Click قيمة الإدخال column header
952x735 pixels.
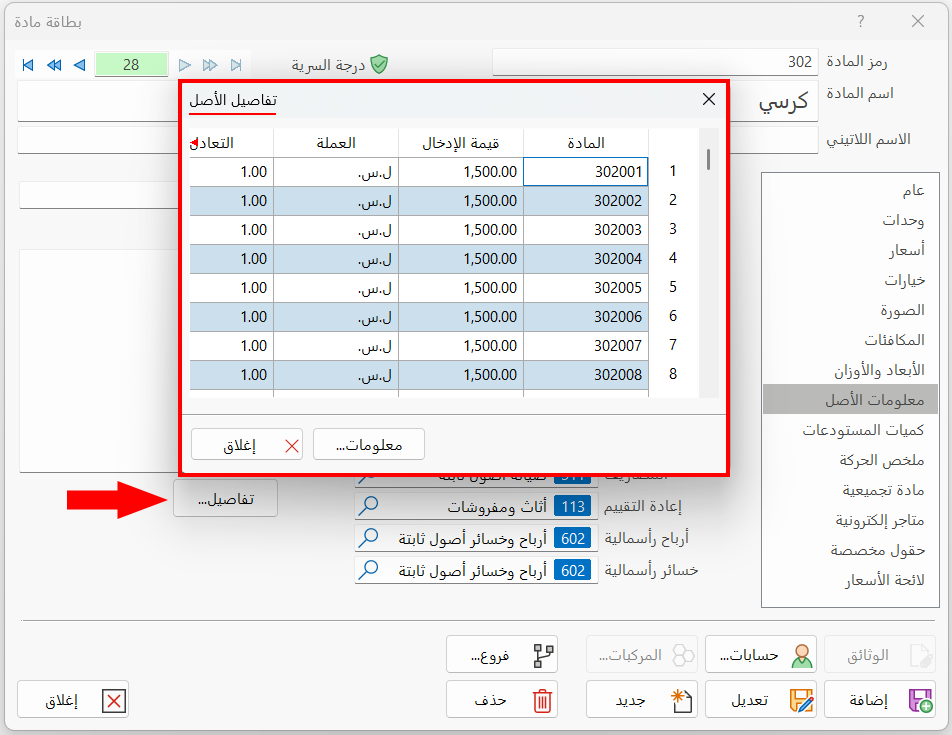[x=461, y=143]
